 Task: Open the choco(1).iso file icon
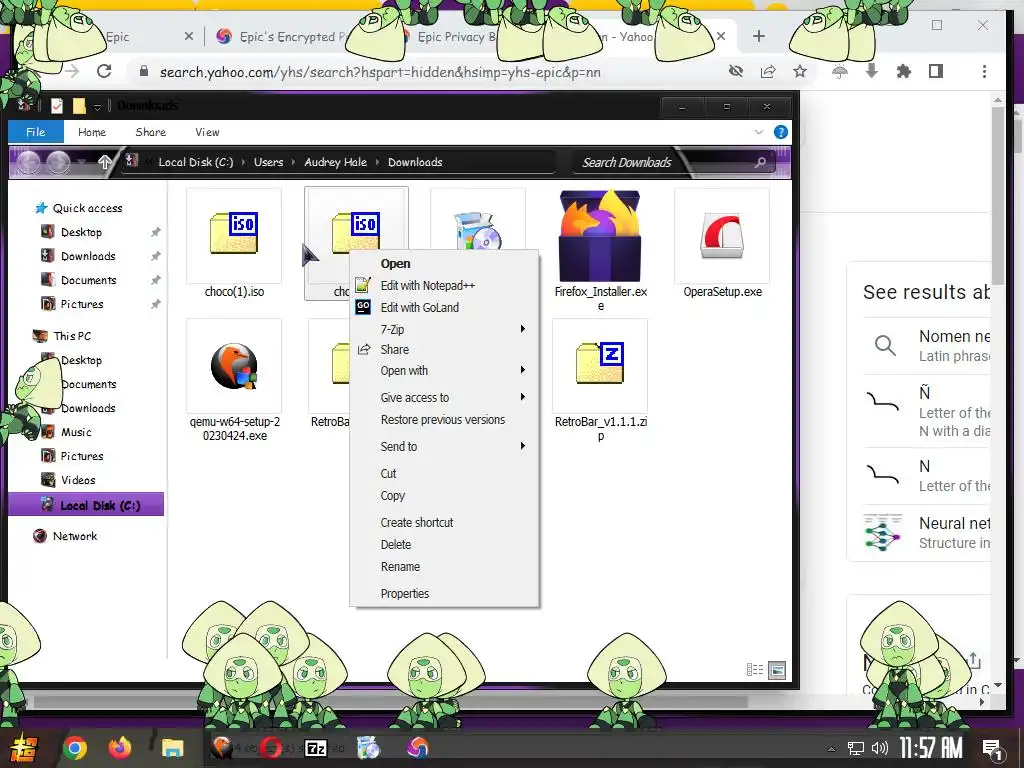(x=234, y=234)
